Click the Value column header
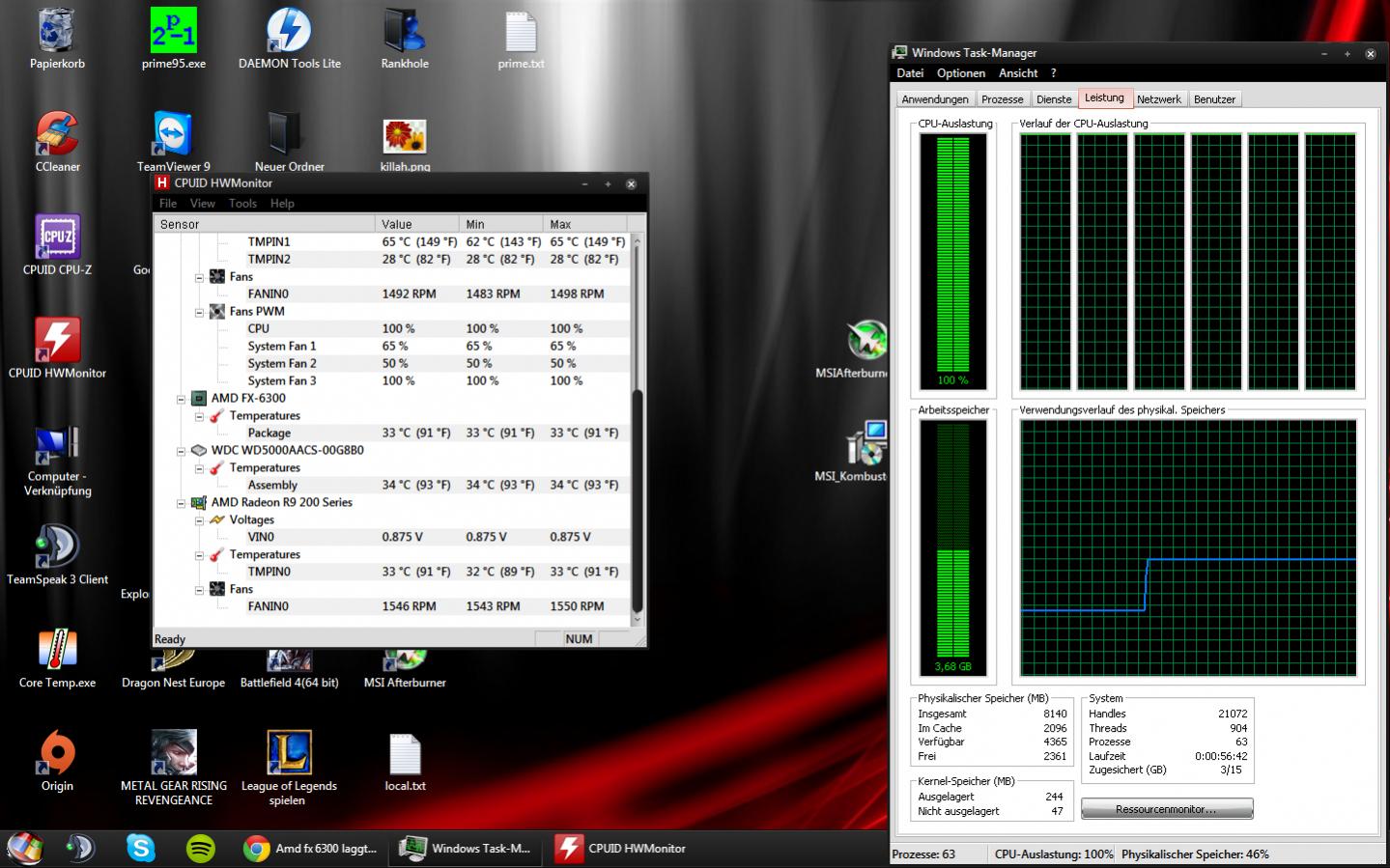This screenshot has height=868, width=1390. 417,224
